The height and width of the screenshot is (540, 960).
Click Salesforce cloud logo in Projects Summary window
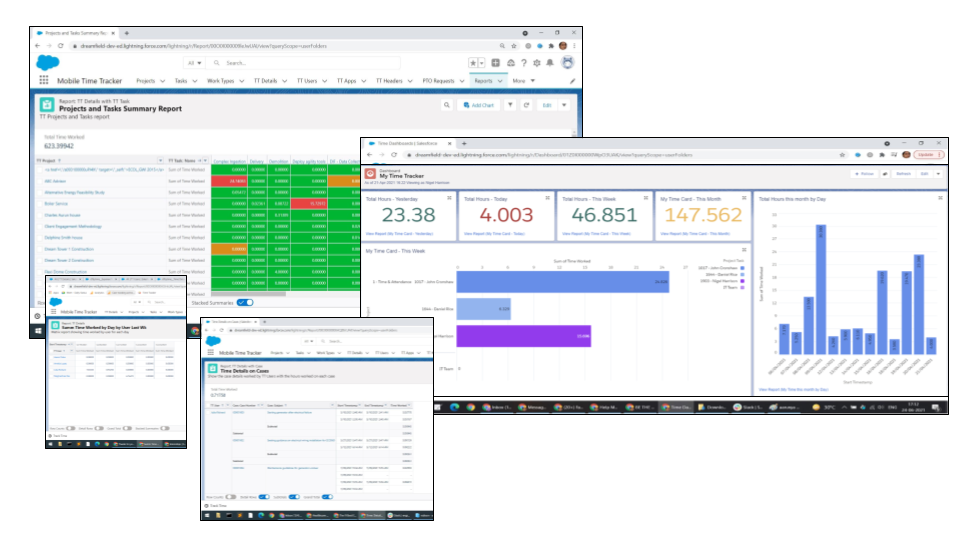(x=48, y=62)
